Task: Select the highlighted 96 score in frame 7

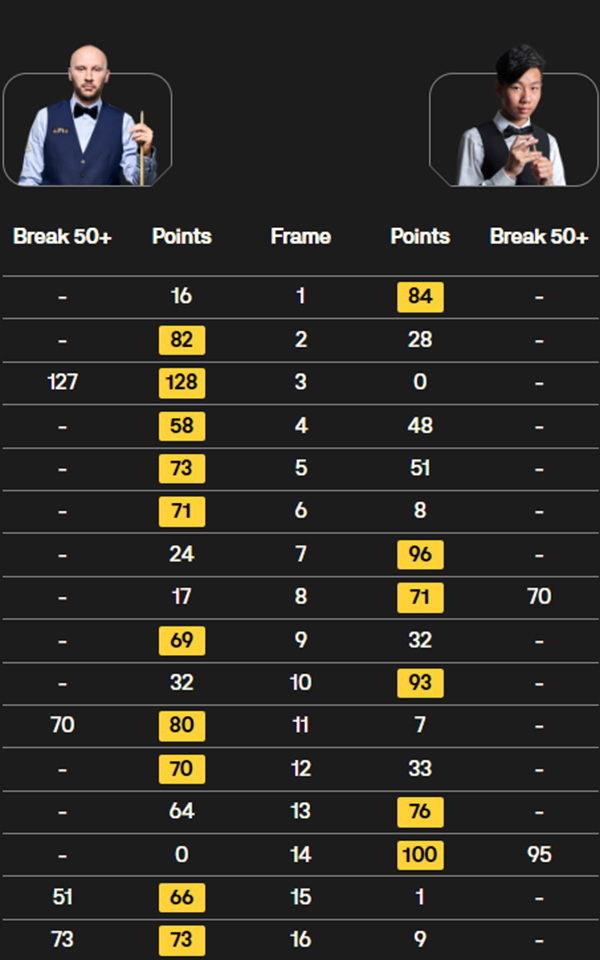Action: [420, 555]
